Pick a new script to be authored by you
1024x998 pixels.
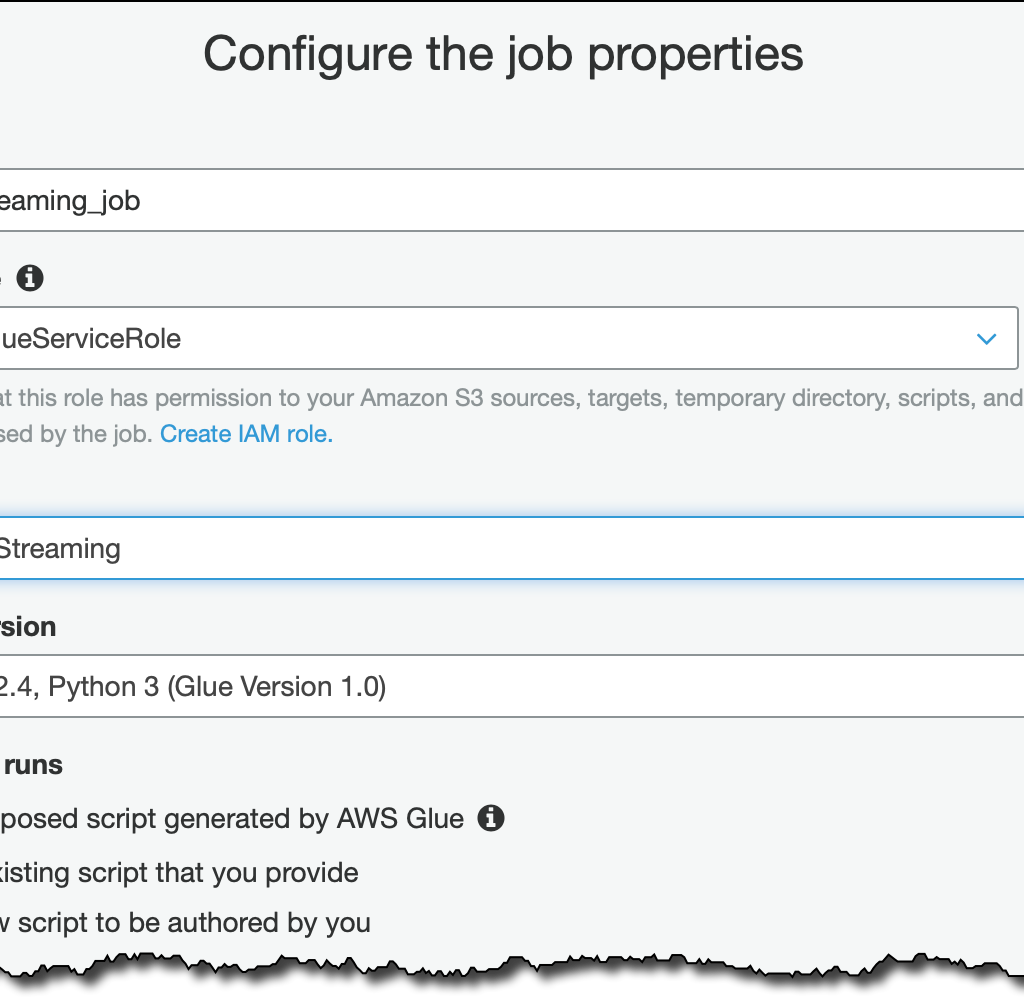[185, 922]
